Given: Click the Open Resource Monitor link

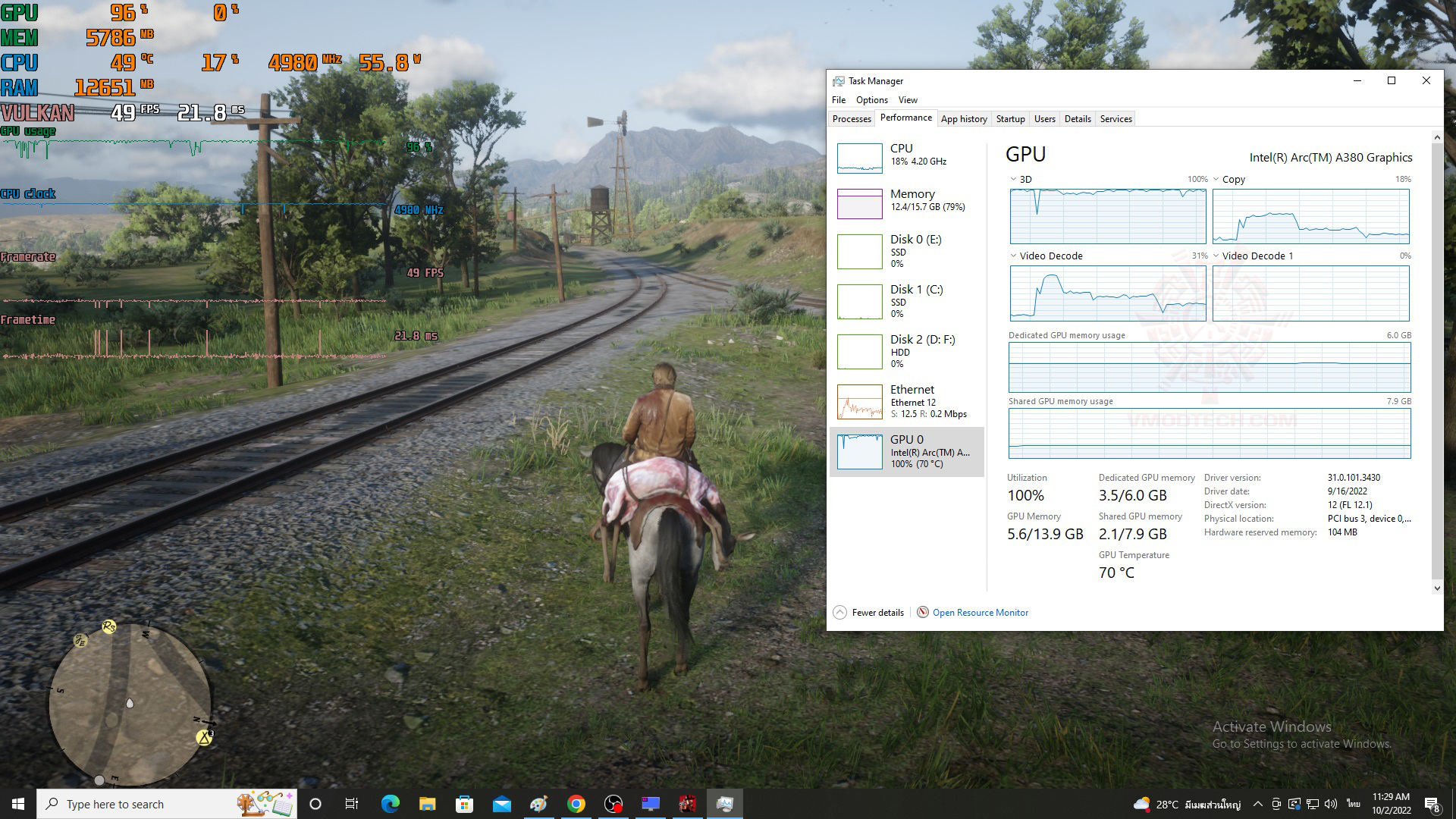Looking at the screenshot, I should (980, 613).
